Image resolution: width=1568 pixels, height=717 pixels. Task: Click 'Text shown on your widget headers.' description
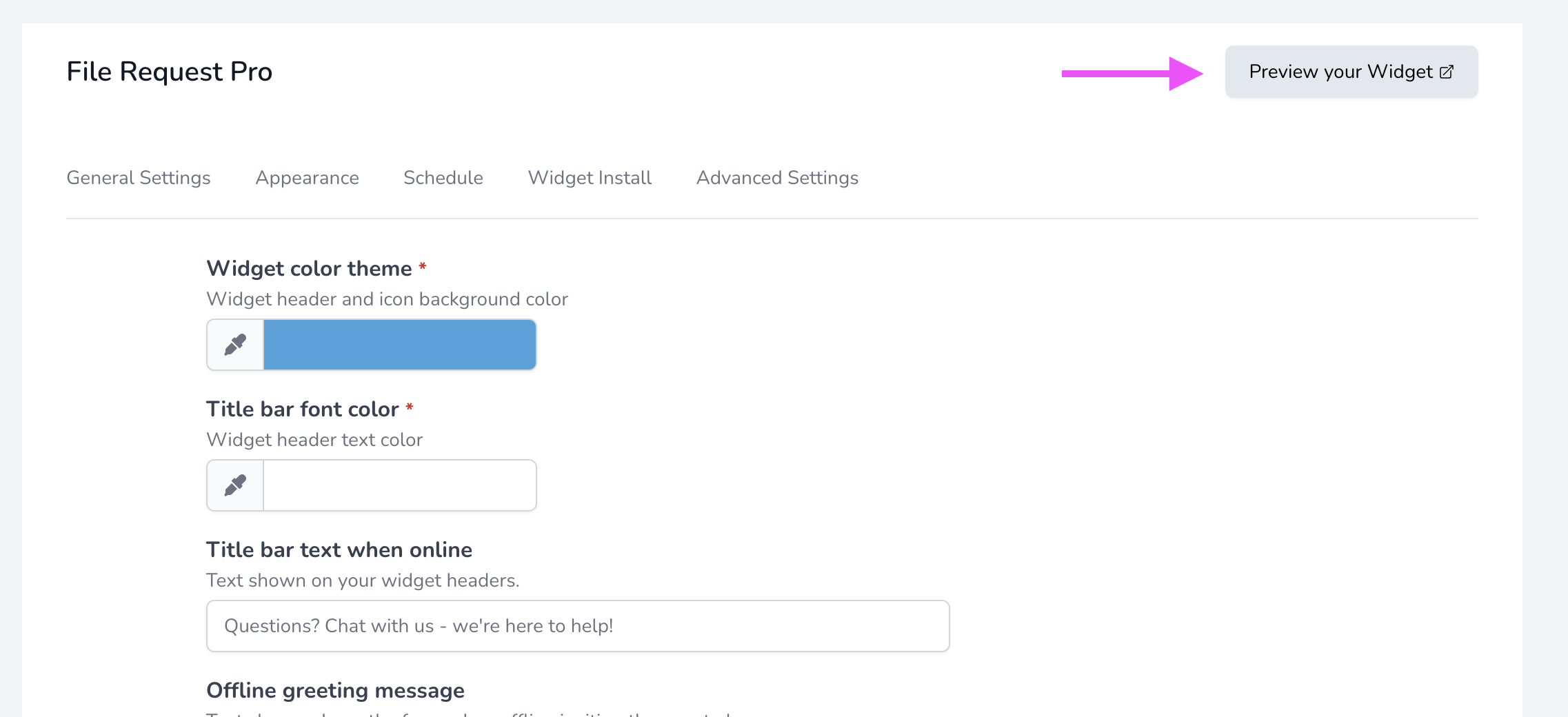coord(363,580)
